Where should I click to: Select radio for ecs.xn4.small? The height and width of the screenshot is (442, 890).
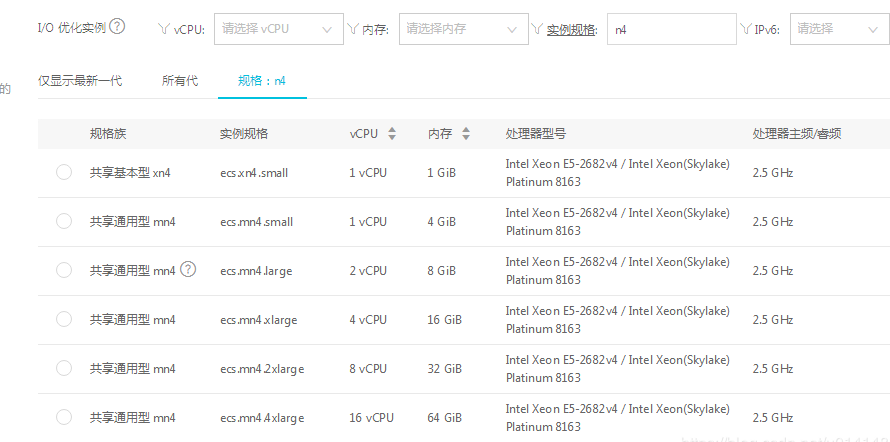(64, 172)
